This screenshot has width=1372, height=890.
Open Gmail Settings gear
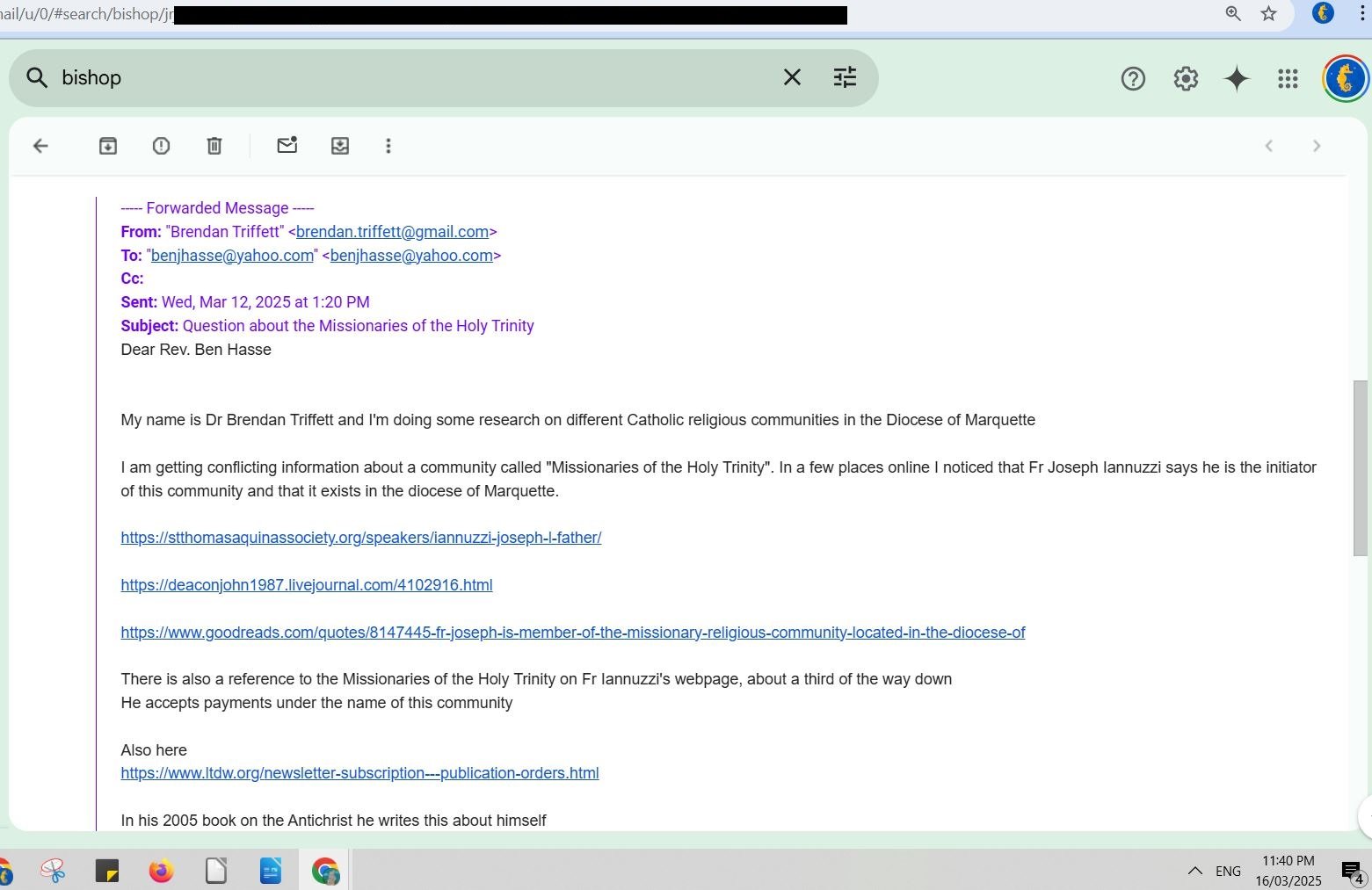coord(1186,79)
